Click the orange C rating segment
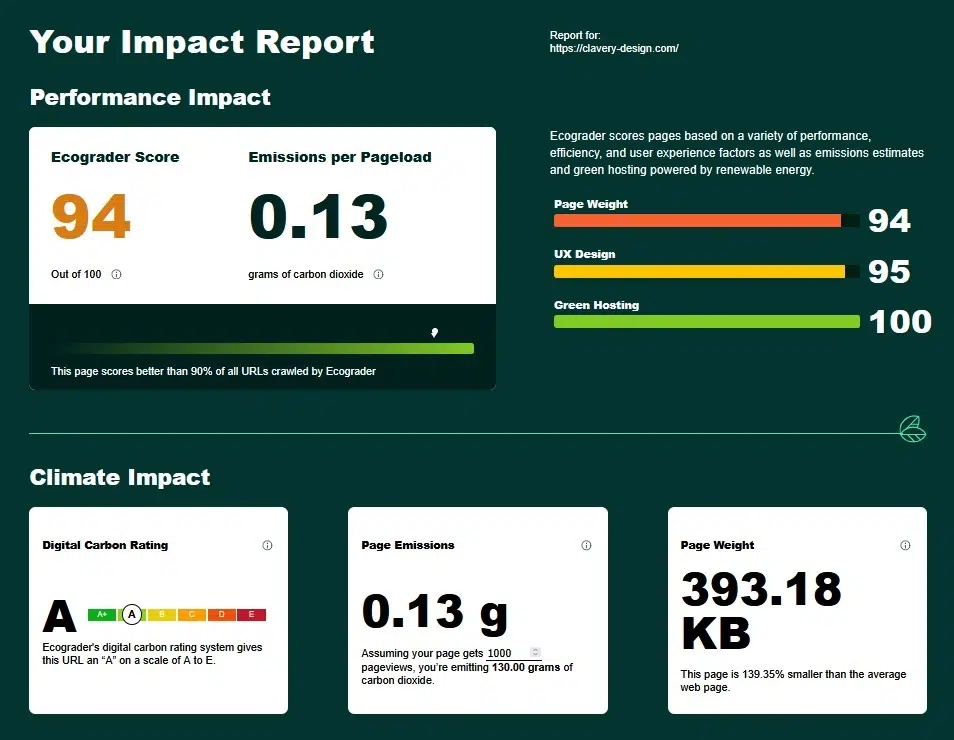The image size is (954, 740). coord(192,615)
